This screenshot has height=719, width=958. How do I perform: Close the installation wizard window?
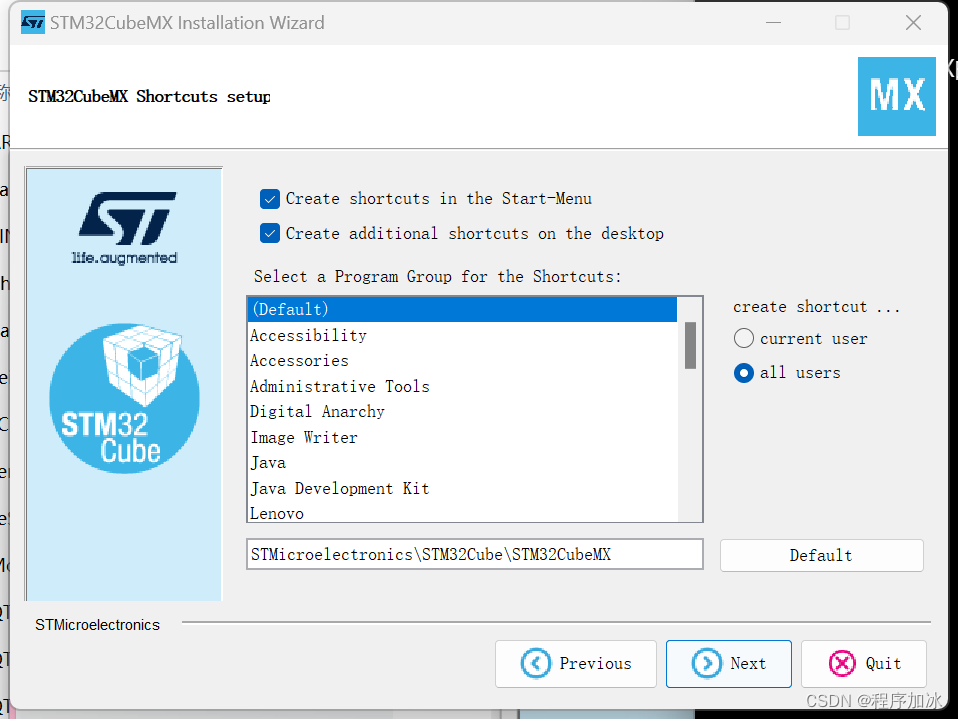[x=913, y=23]
